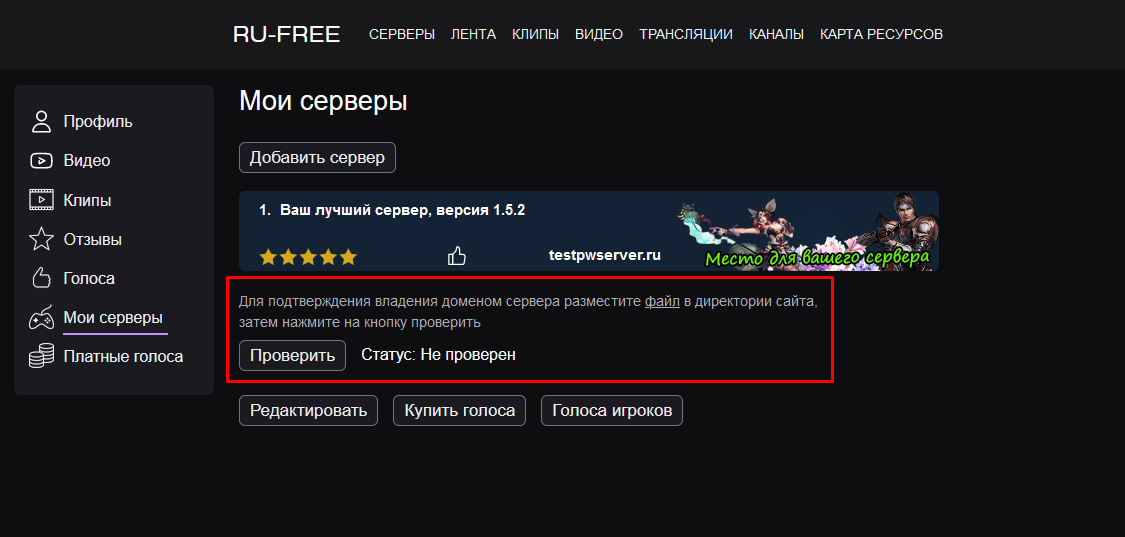The height and width of the screenshot is (537, 1125).
Task: Open the Голоса игроков button
Action: (612, 411)
